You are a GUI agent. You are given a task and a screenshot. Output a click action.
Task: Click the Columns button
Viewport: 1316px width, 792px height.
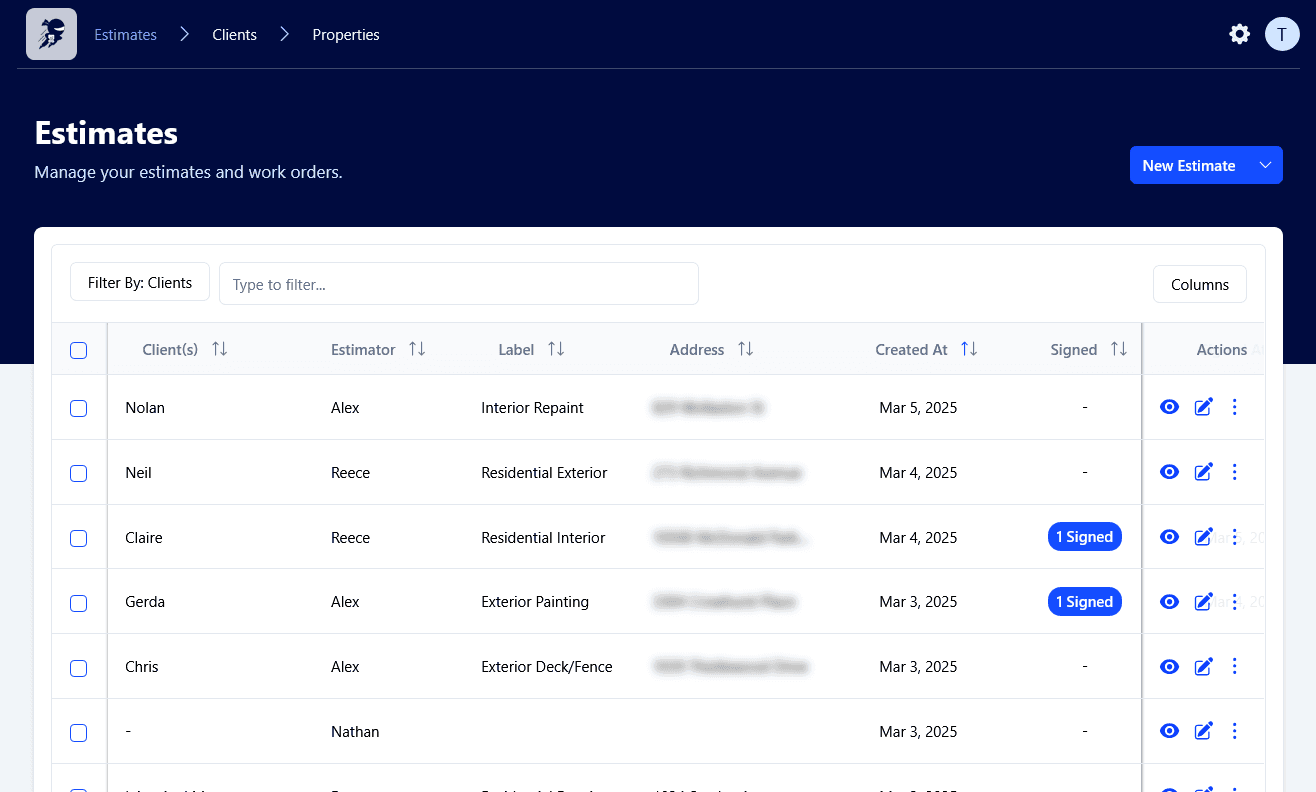(1199, 284)
